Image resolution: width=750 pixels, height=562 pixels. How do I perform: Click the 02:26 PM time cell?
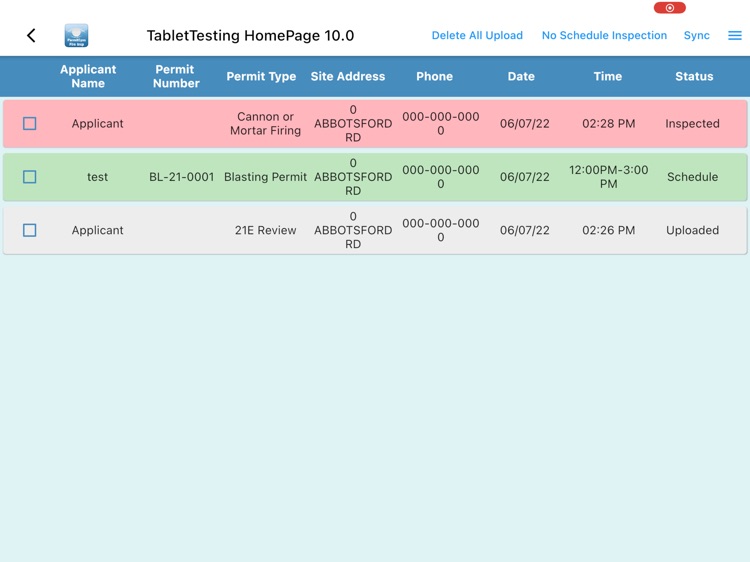(x=608, y=230)
